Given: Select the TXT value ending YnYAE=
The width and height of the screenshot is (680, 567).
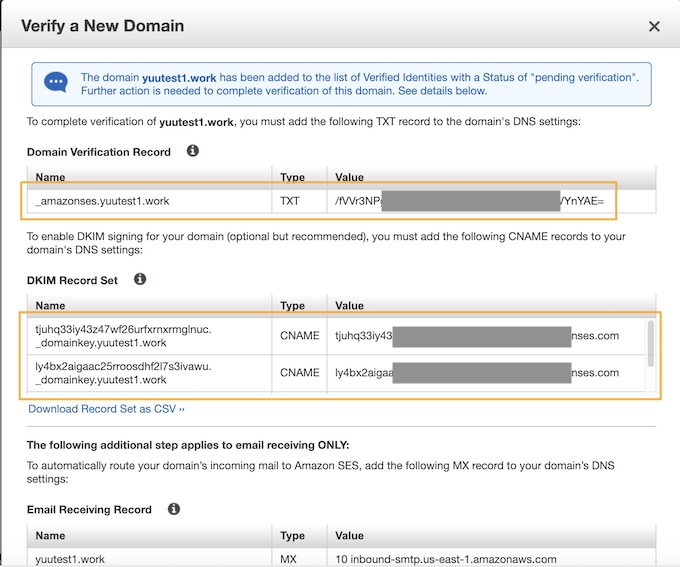Looking at the screenshot, I should (469, 201).
